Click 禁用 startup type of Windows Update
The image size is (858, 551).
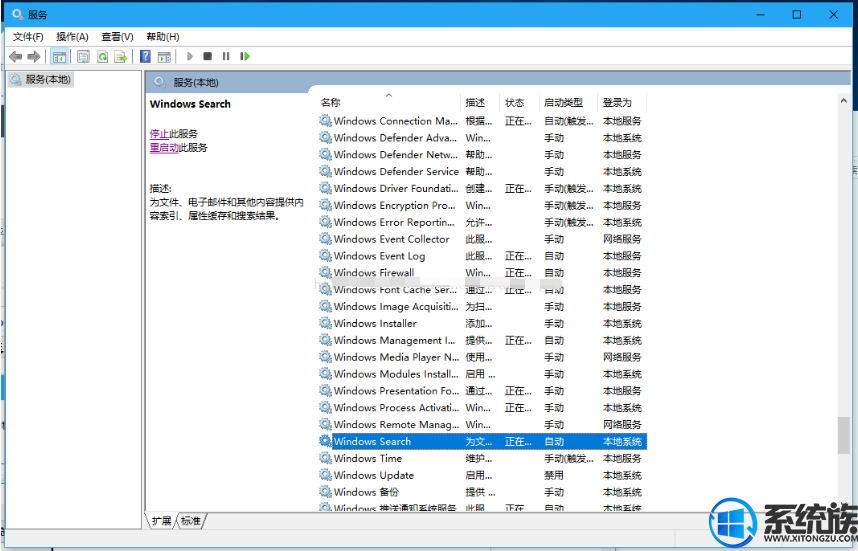click(554, 475)
